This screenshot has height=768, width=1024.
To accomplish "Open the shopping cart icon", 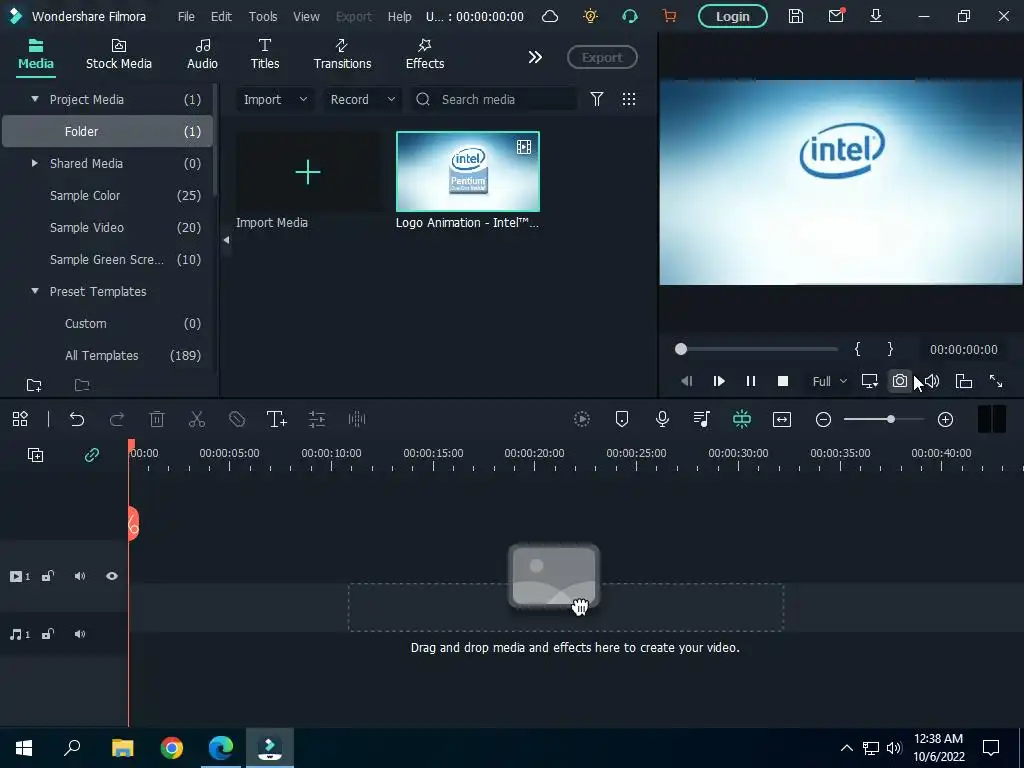I will coord(669,16).
